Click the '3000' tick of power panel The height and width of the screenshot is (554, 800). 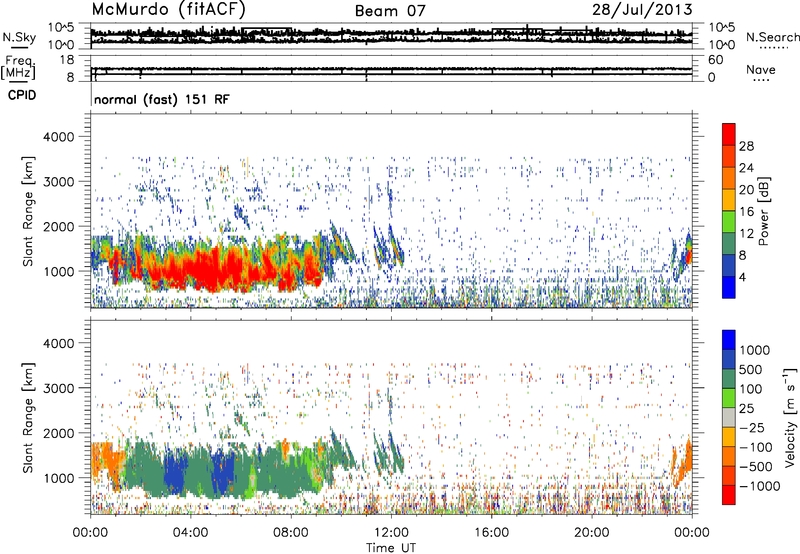tap(59, 182)
